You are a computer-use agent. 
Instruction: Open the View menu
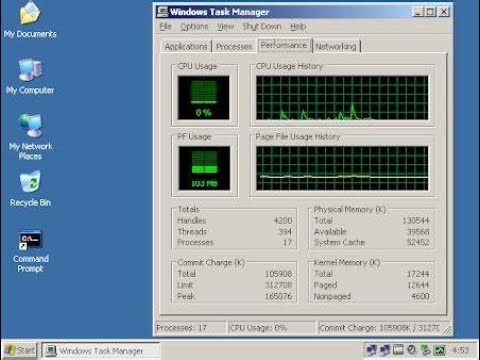(225, 26)
